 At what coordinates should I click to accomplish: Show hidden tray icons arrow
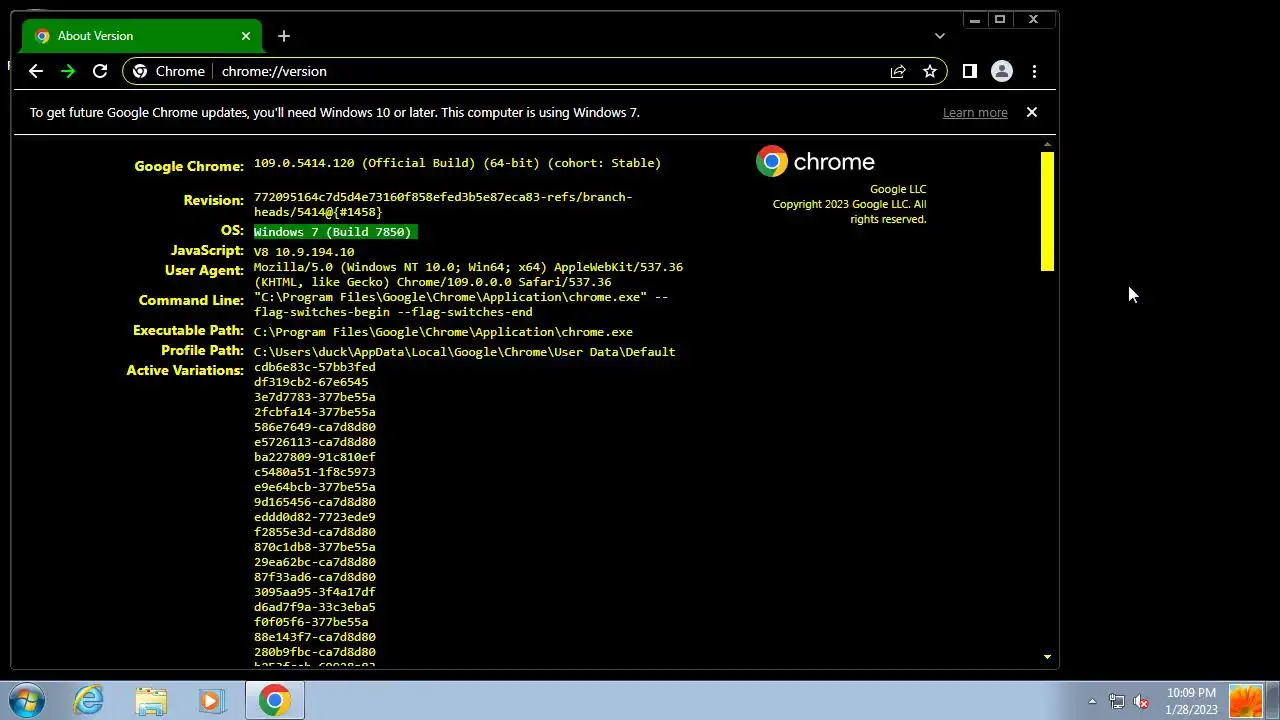coord(1092,701)
